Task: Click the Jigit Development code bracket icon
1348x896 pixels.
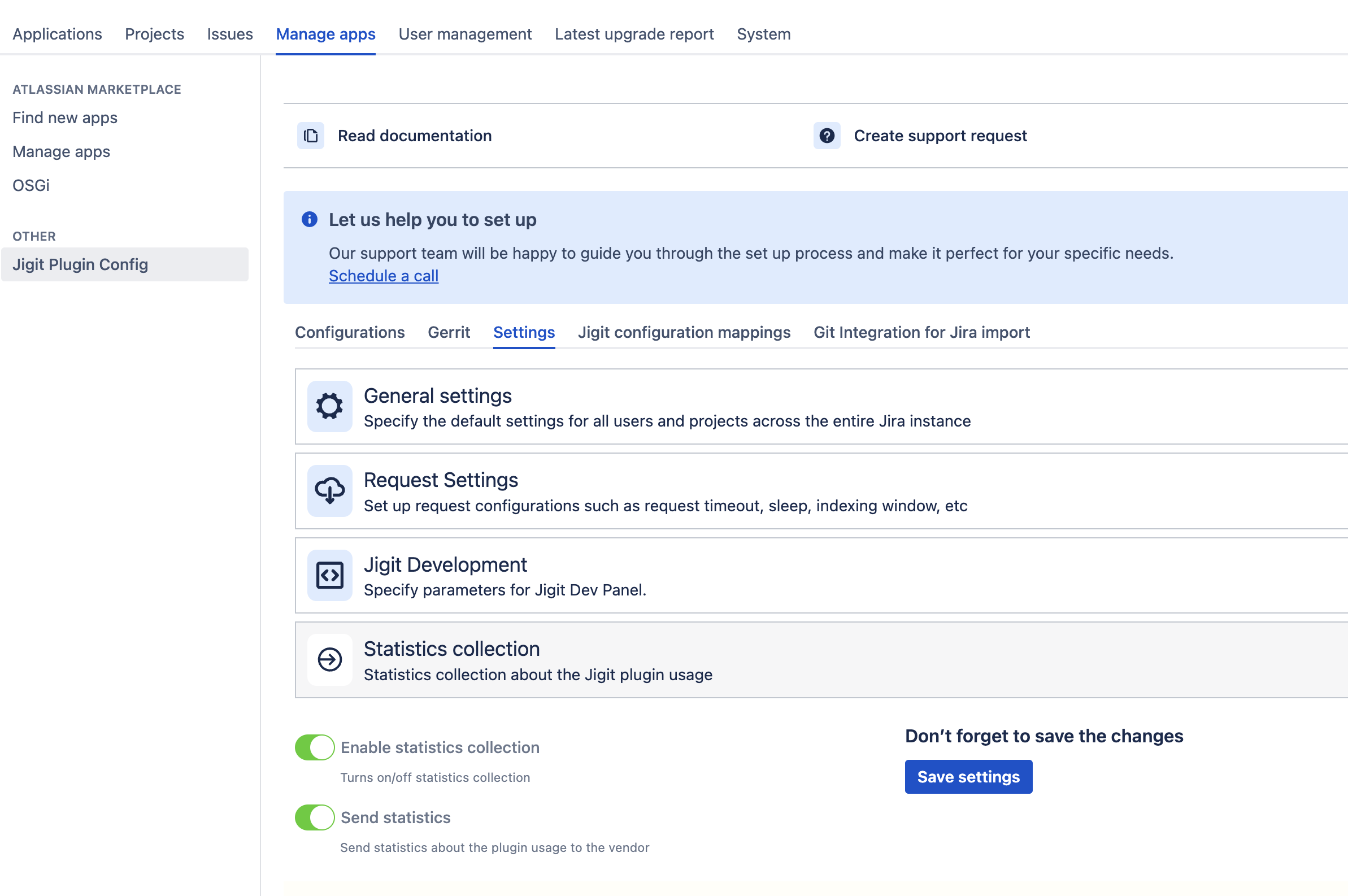Action: pos(329,575)
